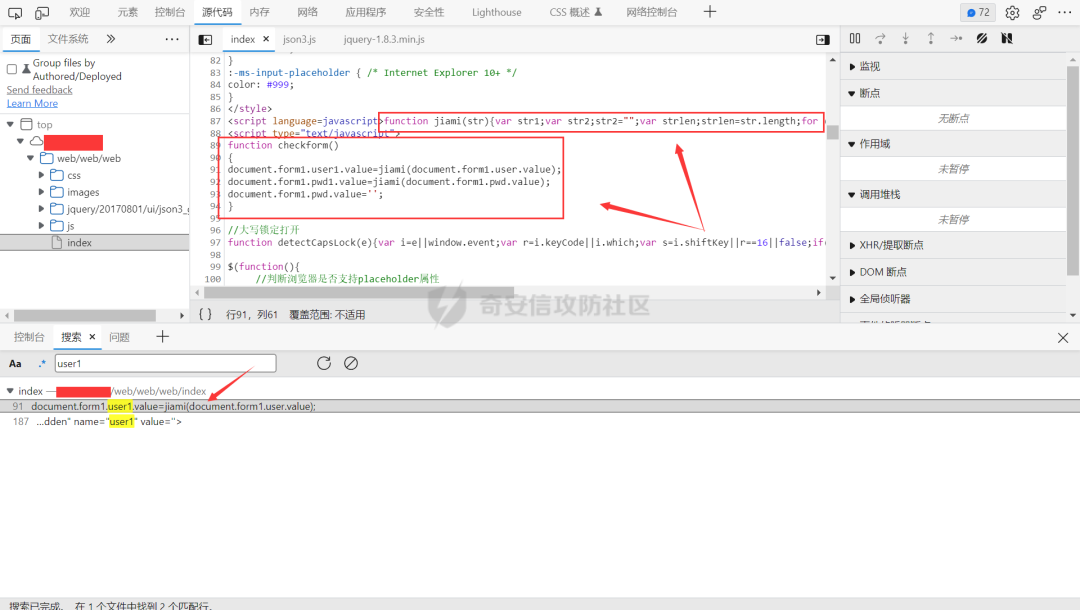Collapse the web/web/web folder

click(x=30, y=158)
